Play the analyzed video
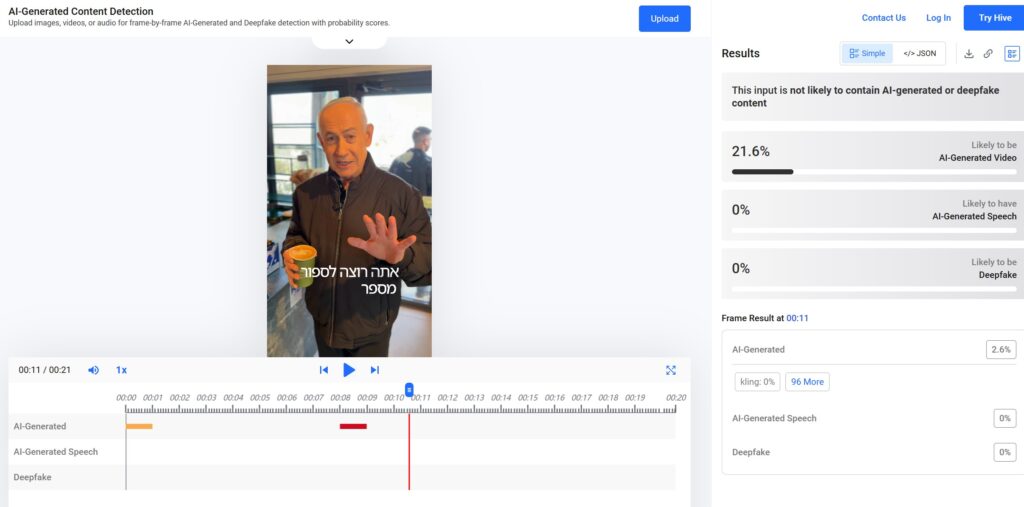Viewport: 1024px width, 507px height. pyautogui.click(x=349, y=370)
